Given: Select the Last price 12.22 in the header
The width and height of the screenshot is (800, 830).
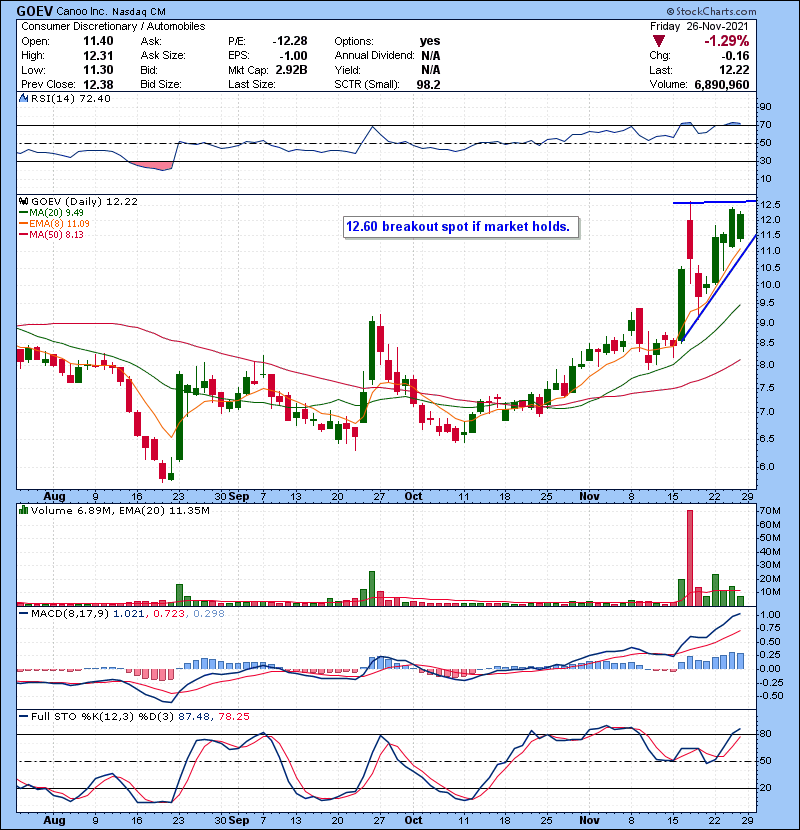Looking at the screenshot, I should click(x=734, y=70).
